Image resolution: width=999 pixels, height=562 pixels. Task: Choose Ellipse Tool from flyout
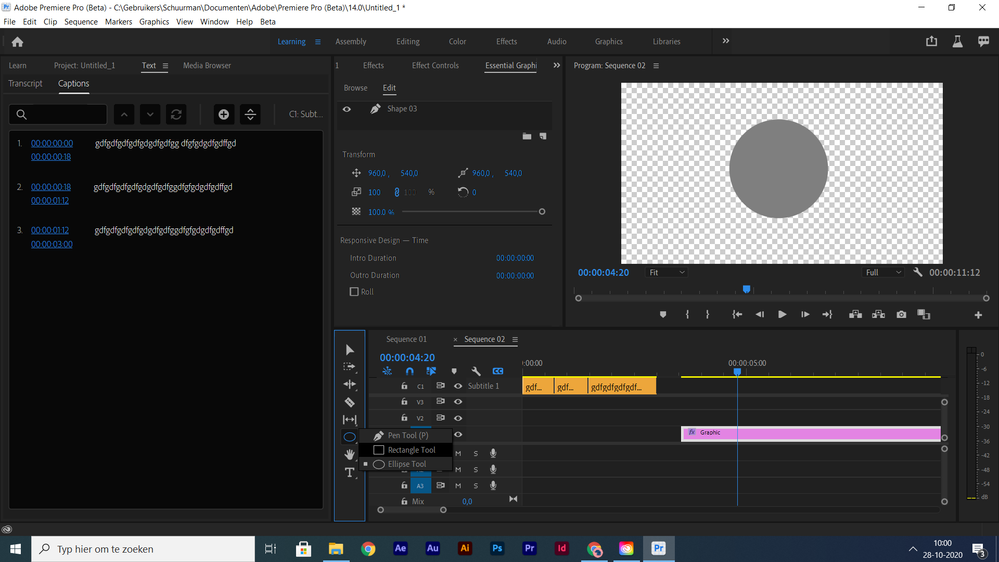(406, 464)
